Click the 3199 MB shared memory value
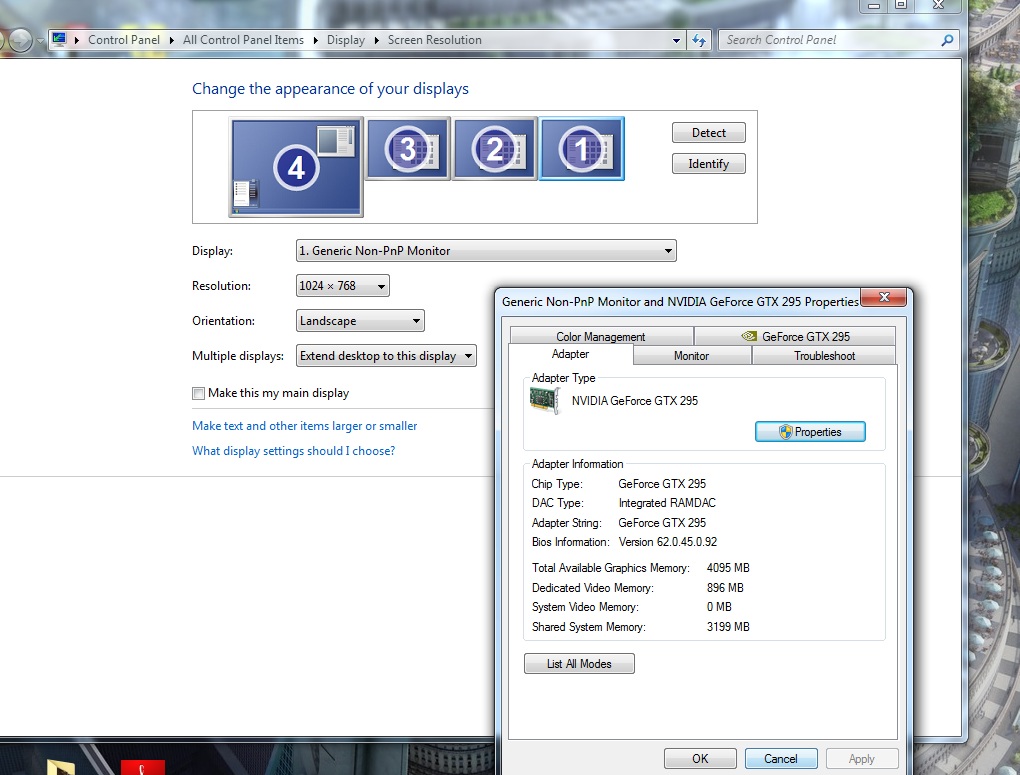1020x775 pixels. (728, 627)
